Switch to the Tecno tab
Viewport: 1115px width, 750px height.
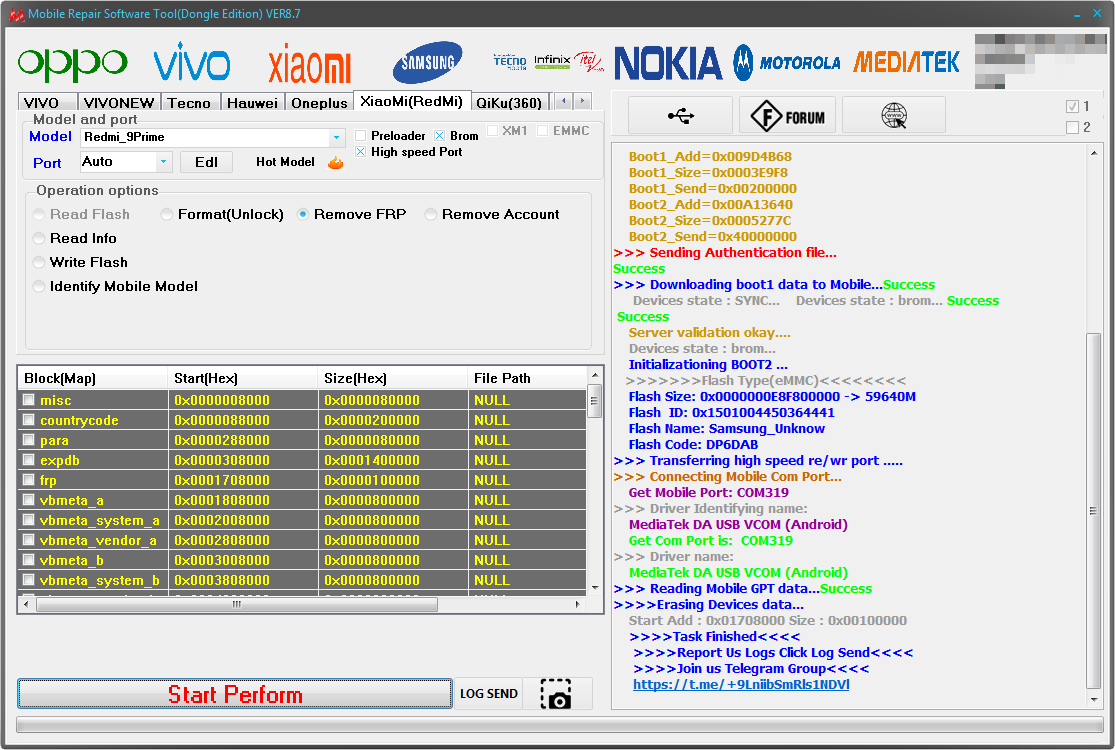tap(189, 103)
